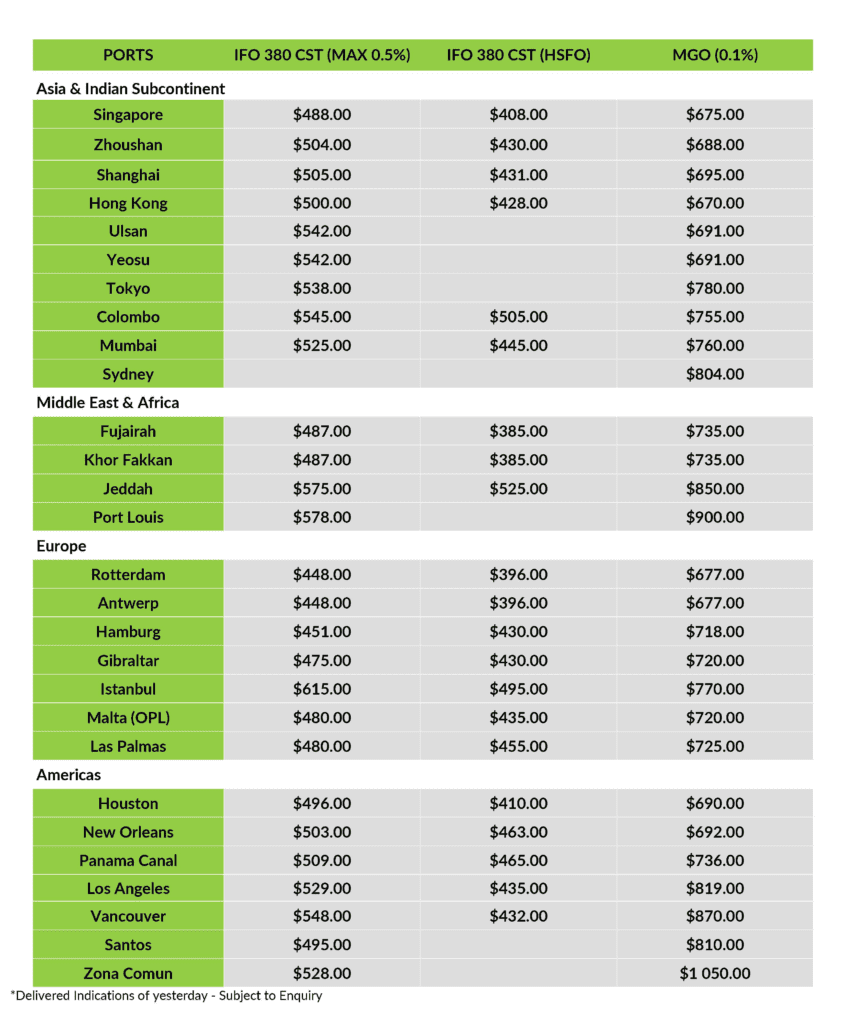846x1024 pixels.
Task: Click the Delivered Indications footnote text
Action: tap(166, 996)
